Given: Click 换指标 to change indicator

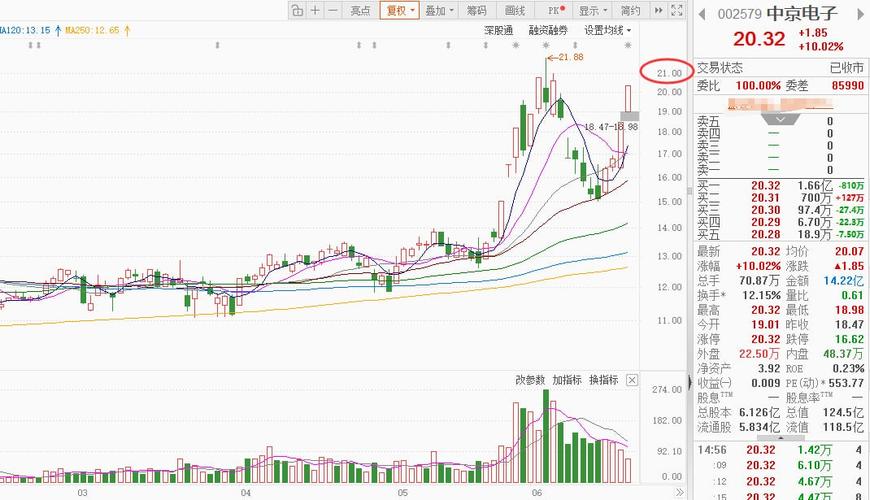Looking at the screenshot, I should pos(604,380).
